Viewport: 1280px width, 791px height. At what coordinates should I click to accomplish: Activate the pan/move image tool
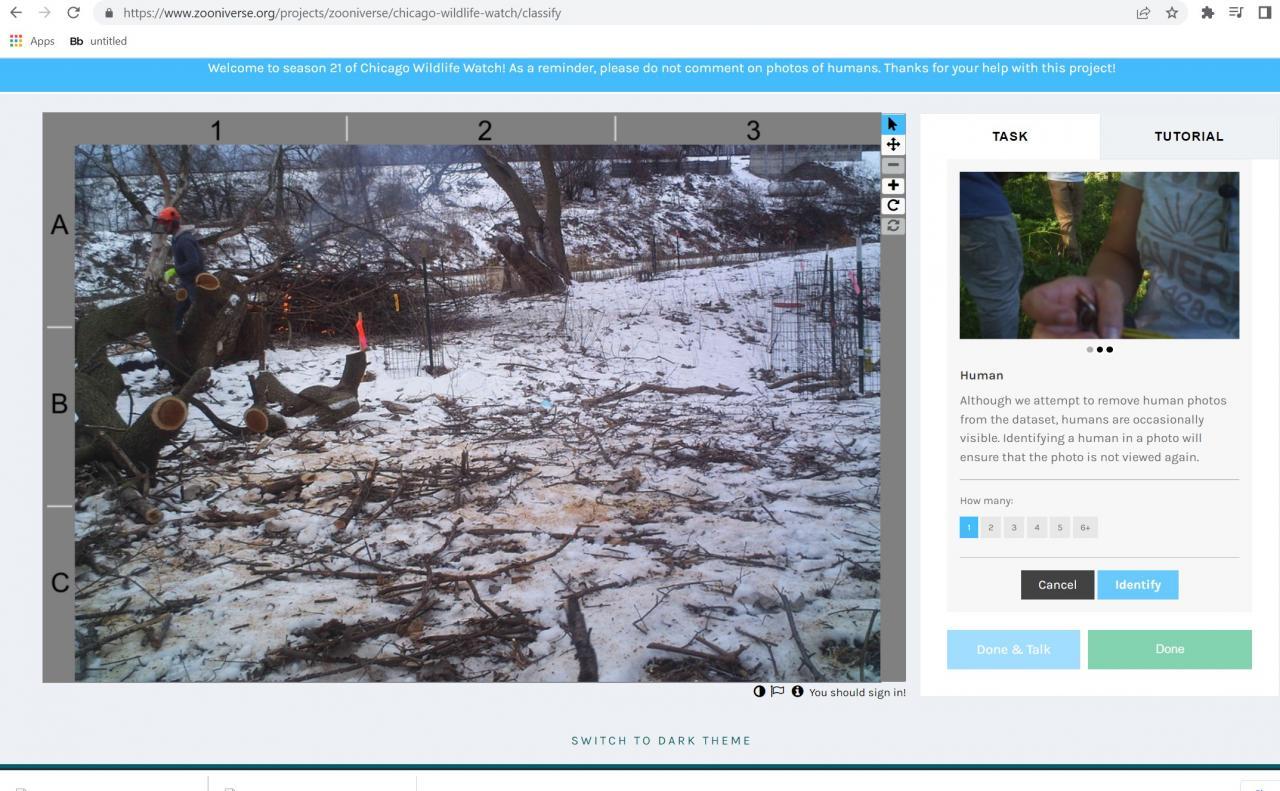point(893,145)
